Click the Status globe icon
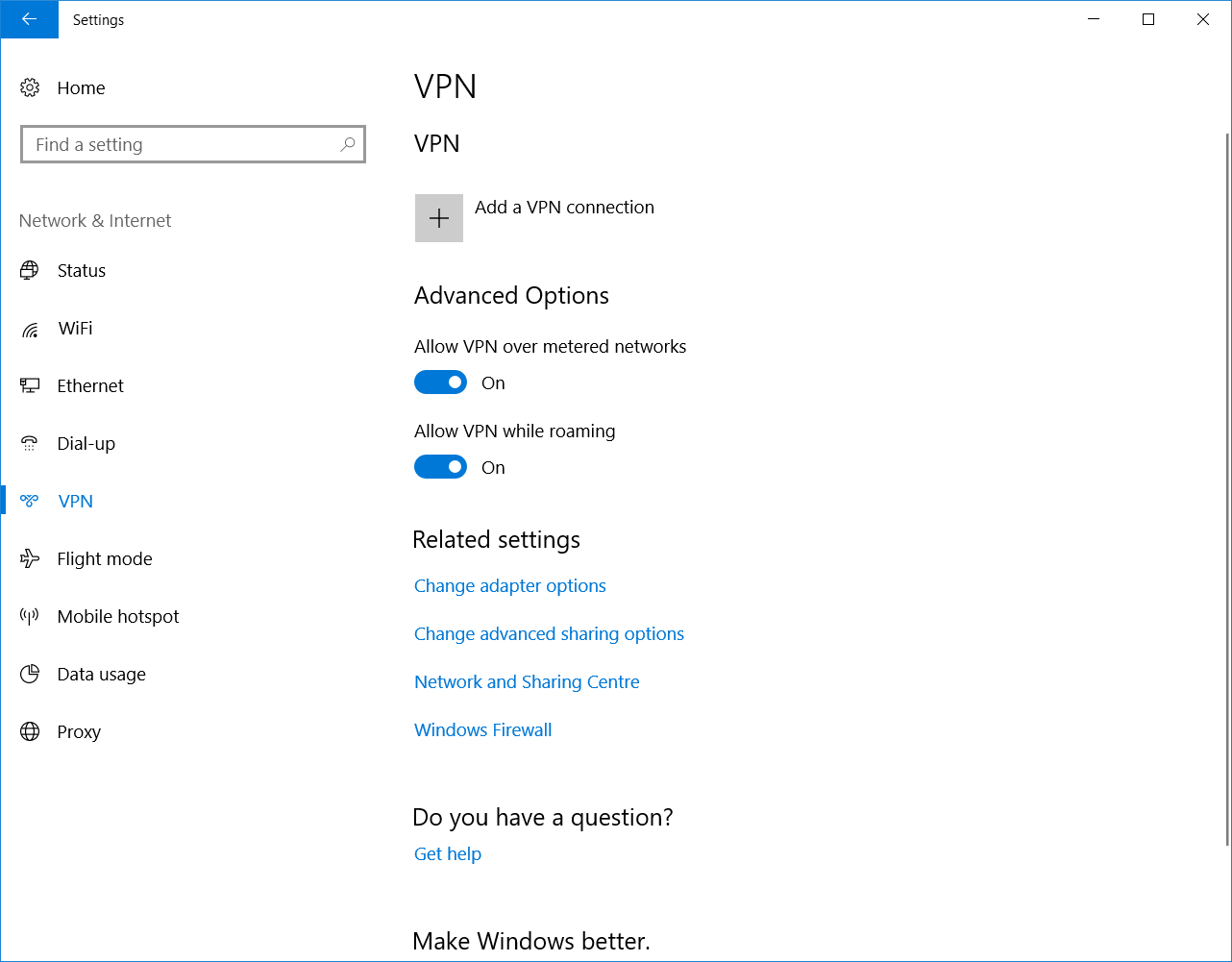The image size is (1232, 962). click(30, 270)
